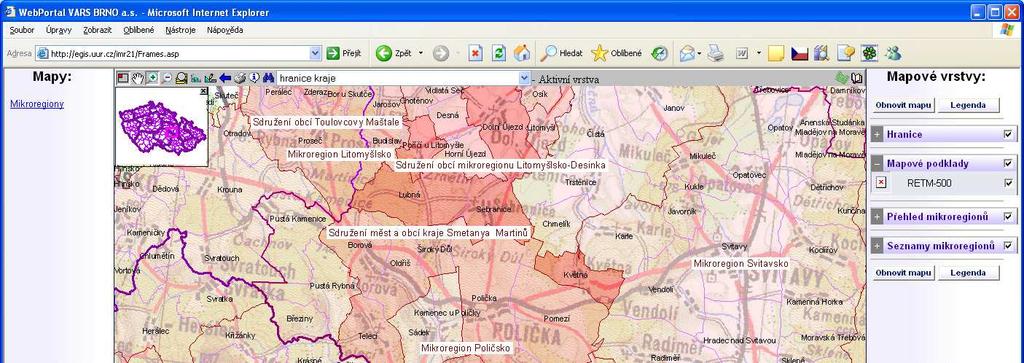Click the Czech flag toolbar icon
Viewport: 1024px width, 363px height.
(799, 54)
